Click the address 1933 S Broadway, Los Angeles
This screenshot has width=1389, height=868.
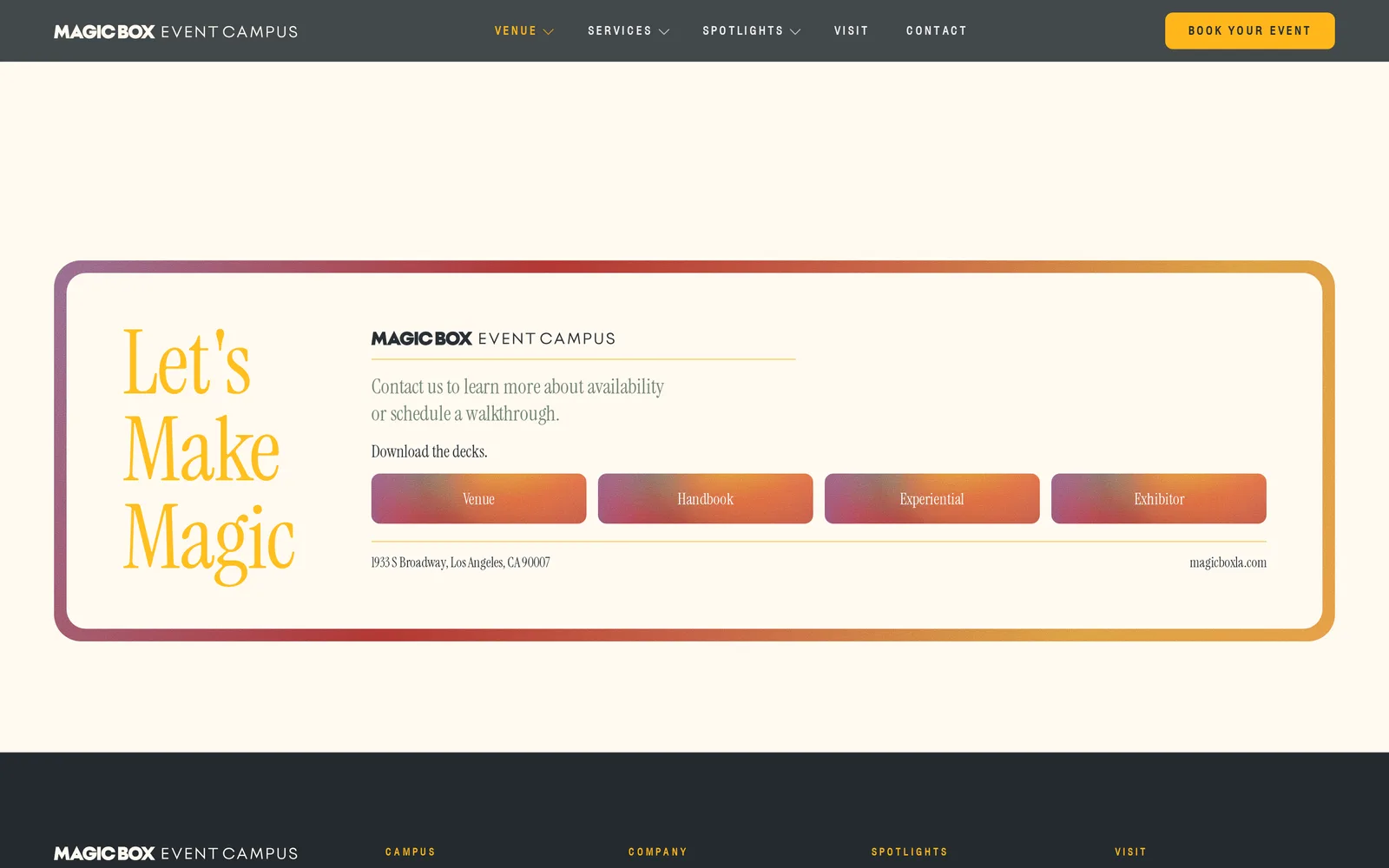click(460, 562)
